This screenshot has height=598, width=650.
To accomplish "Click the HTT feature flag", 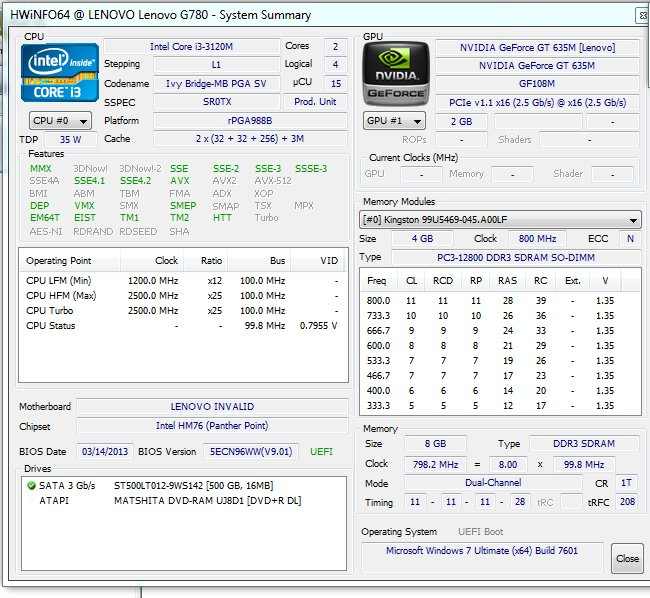I will (x=222, y=218).
